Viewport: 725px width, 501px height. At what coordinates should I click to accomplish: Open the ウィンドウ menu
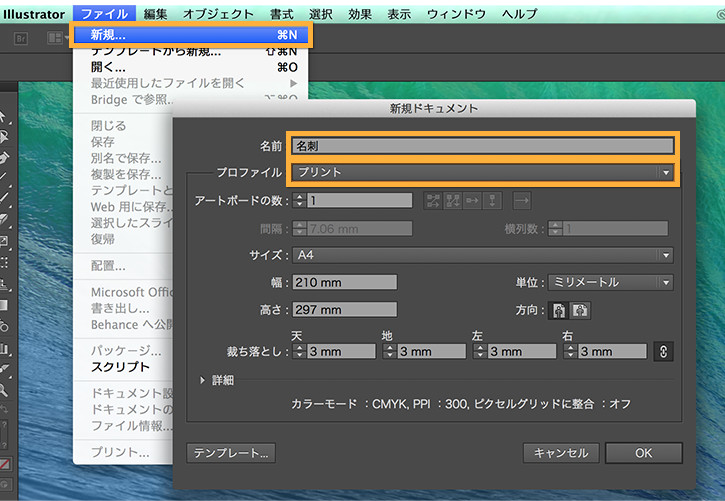tap(456, 14)
